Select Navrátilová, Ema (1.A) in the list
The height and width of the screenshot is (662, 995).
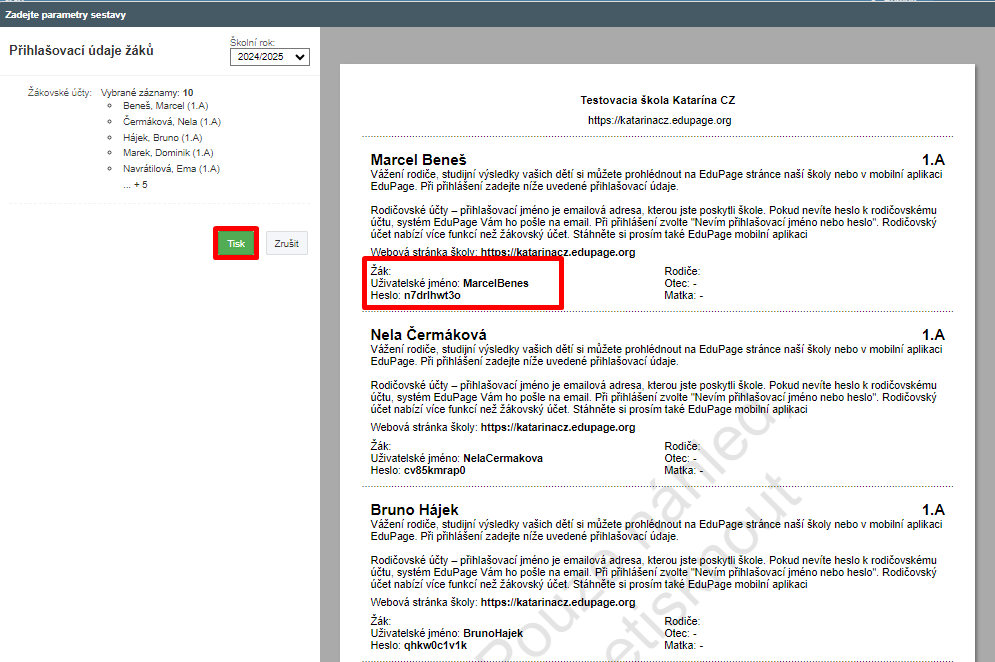171,169
